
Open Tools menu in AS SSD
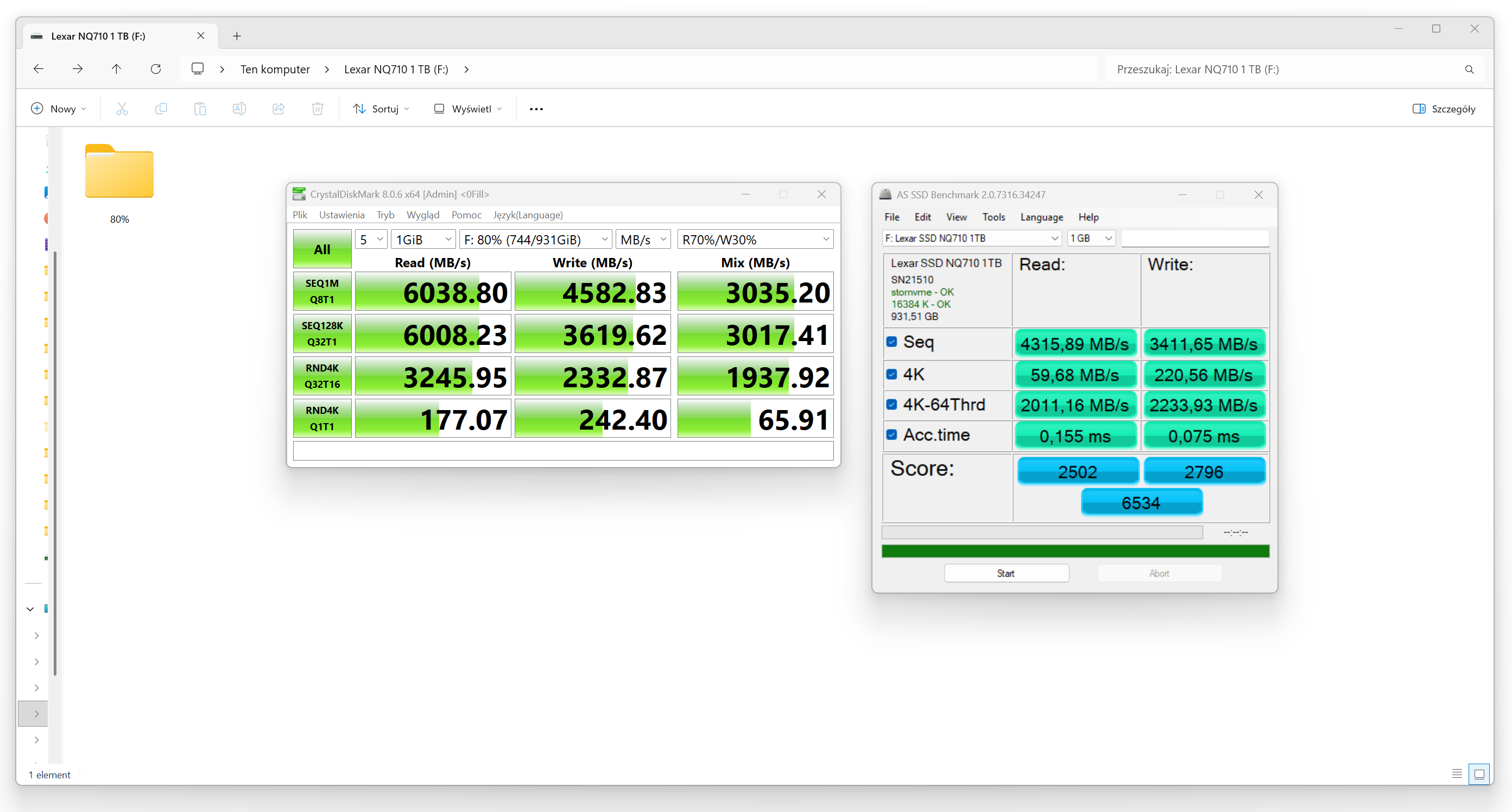tap(993, 217)
